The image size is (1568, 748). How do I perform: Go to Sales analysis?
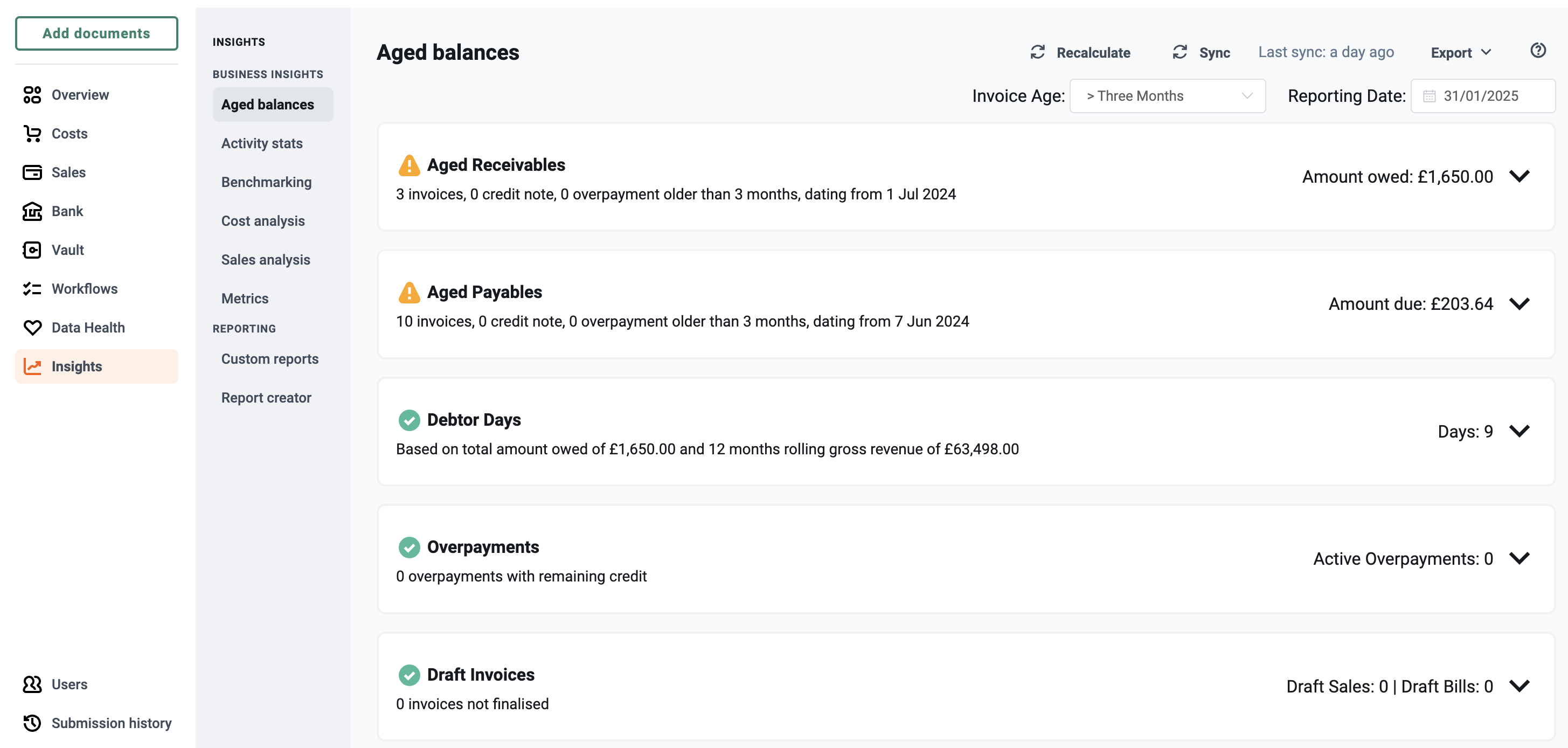(273, 260)
